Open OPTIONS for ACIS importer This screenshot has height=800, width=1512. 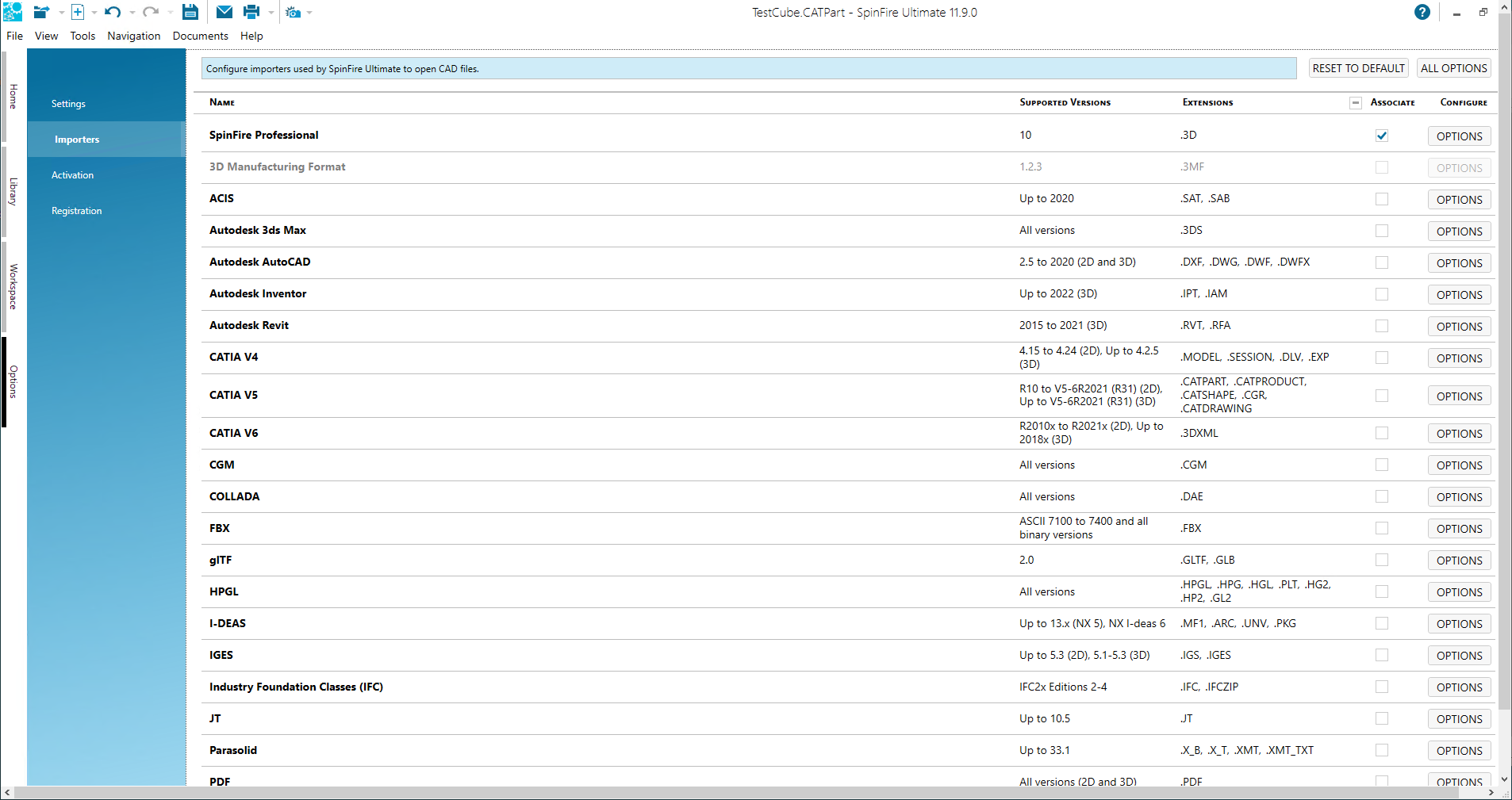click(x=1459, y=200)
